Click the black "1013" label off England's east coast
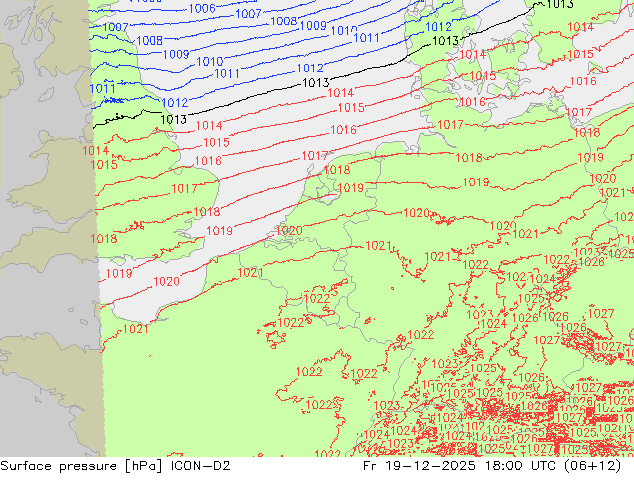 coord(173,119)
